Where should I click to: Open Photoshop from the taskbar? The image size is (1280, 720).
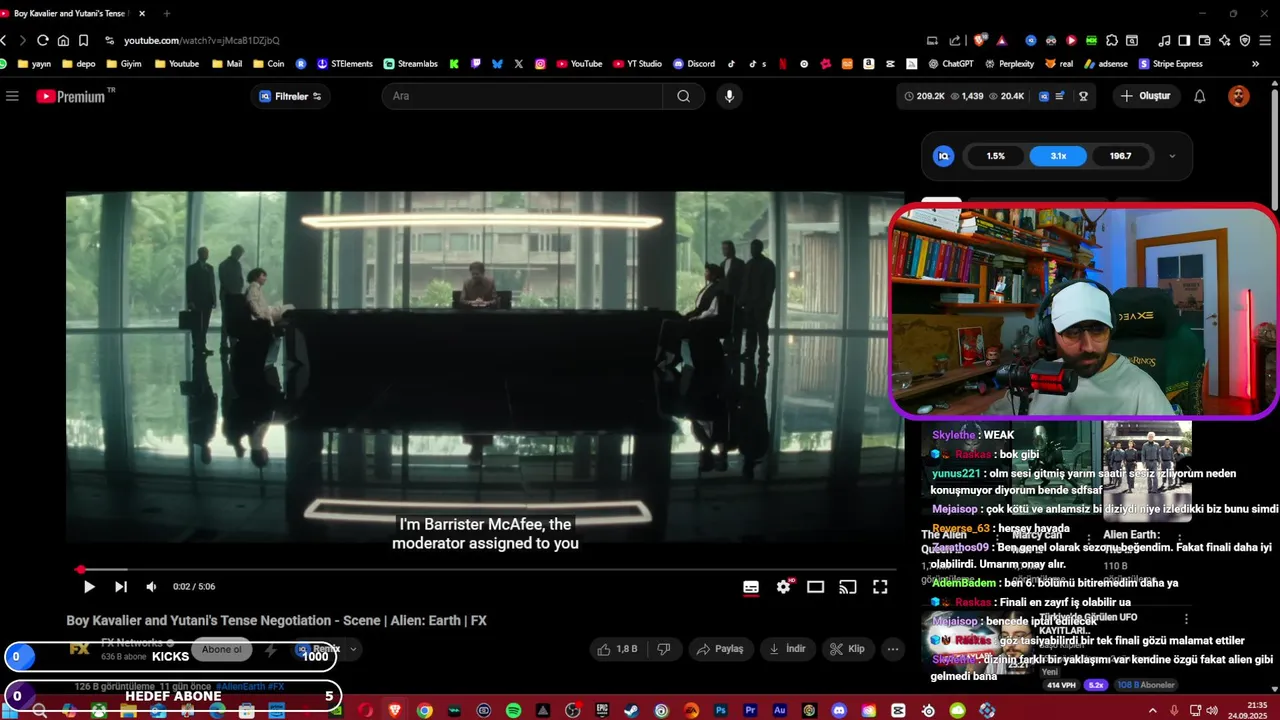click(720, 710)
